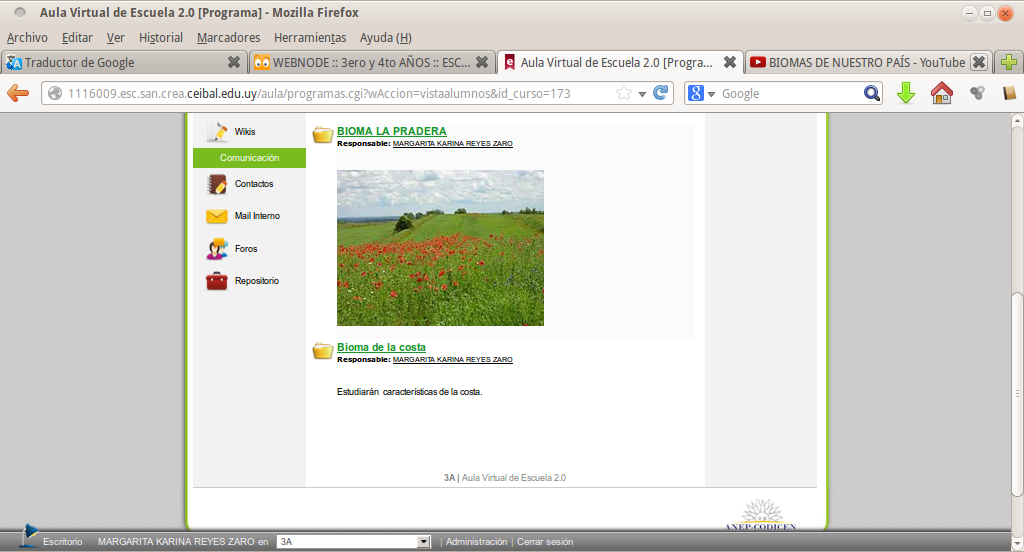1024x552 pixels.
Task: Click the Firefox home button icon
Action: coord(941,93)
